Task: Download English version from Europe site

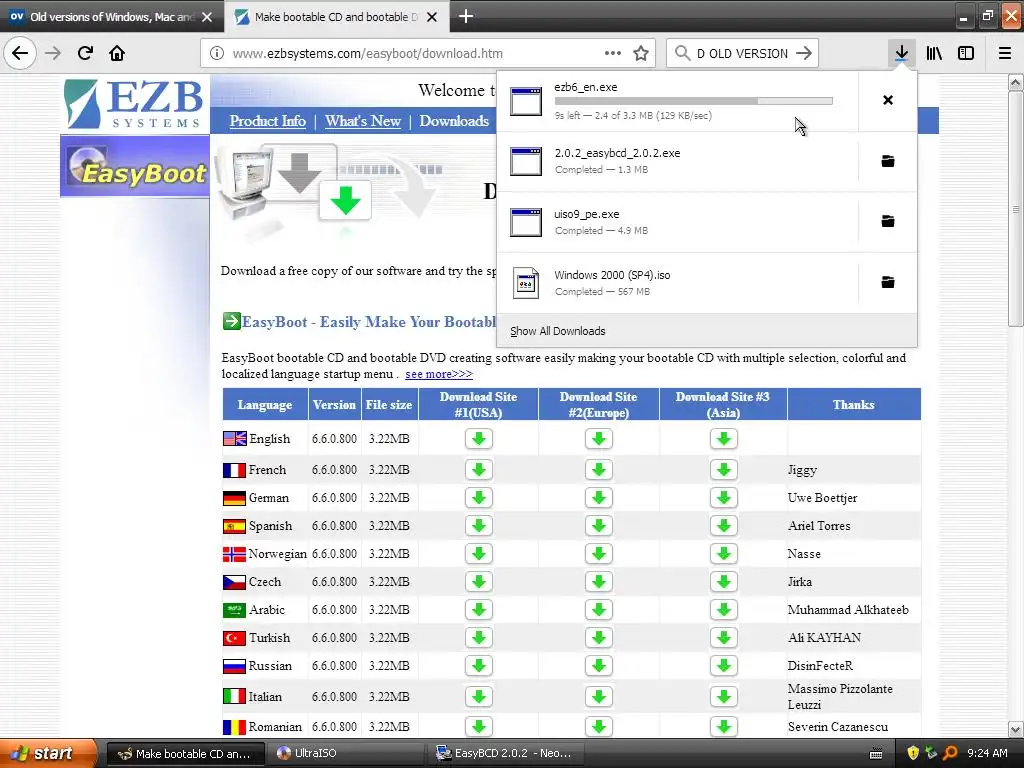Action: 599,439
